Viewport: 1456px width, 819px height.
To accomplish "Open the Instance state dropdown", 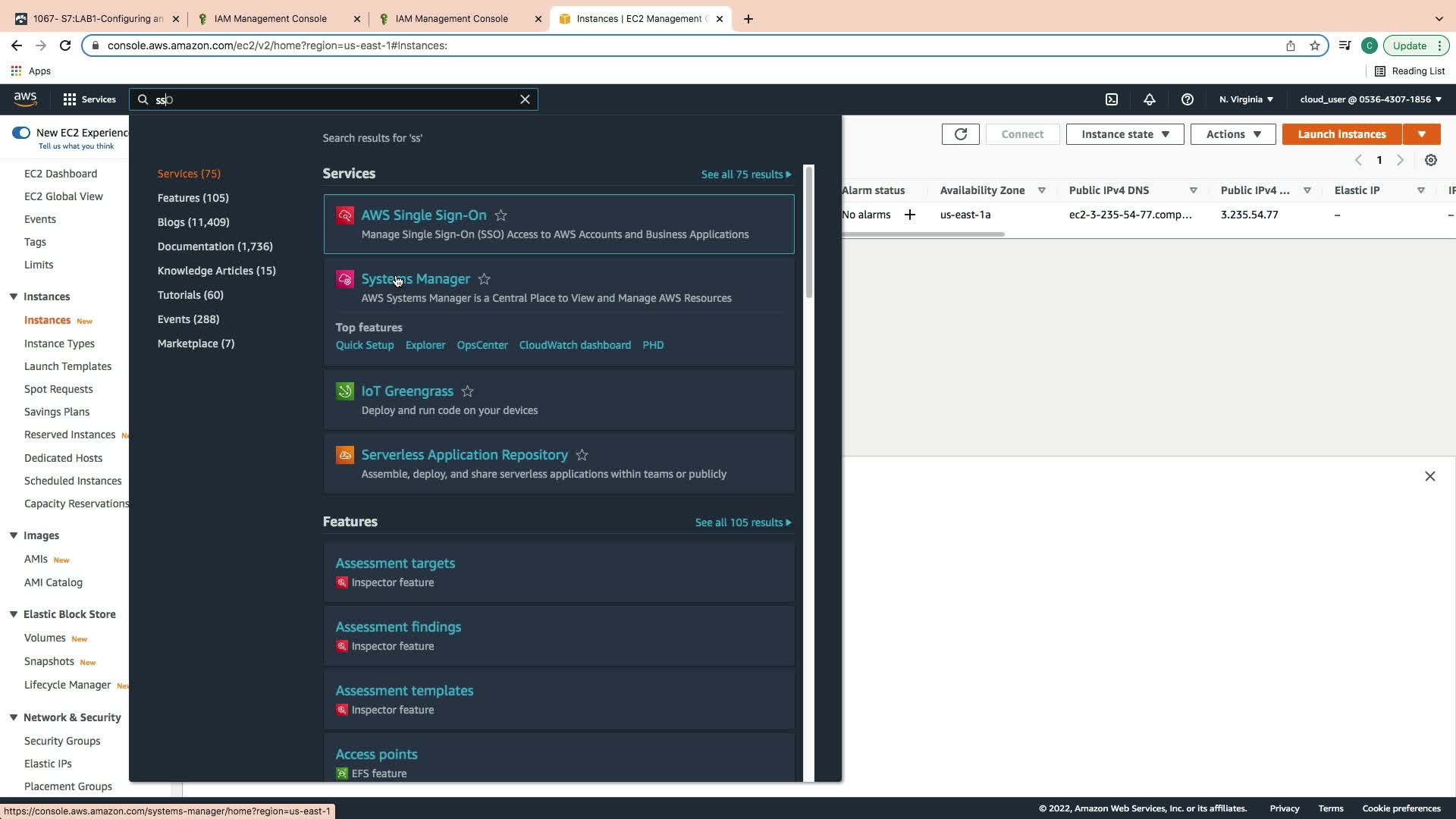I will (x=1125, y=134).
